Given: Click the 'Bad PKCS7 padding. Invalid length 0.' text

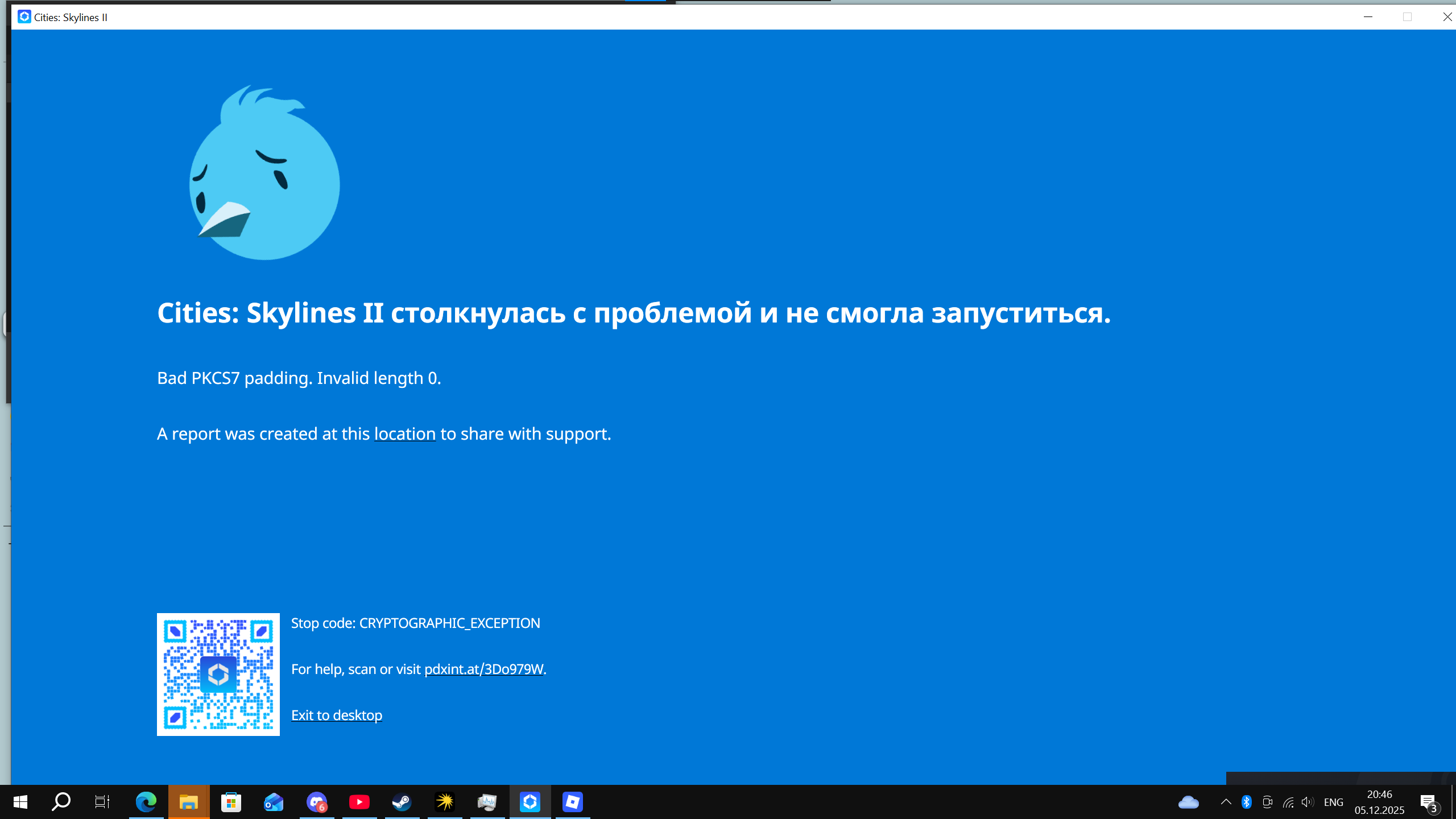Looking at the screenshot, I should (x=299, y=378).
